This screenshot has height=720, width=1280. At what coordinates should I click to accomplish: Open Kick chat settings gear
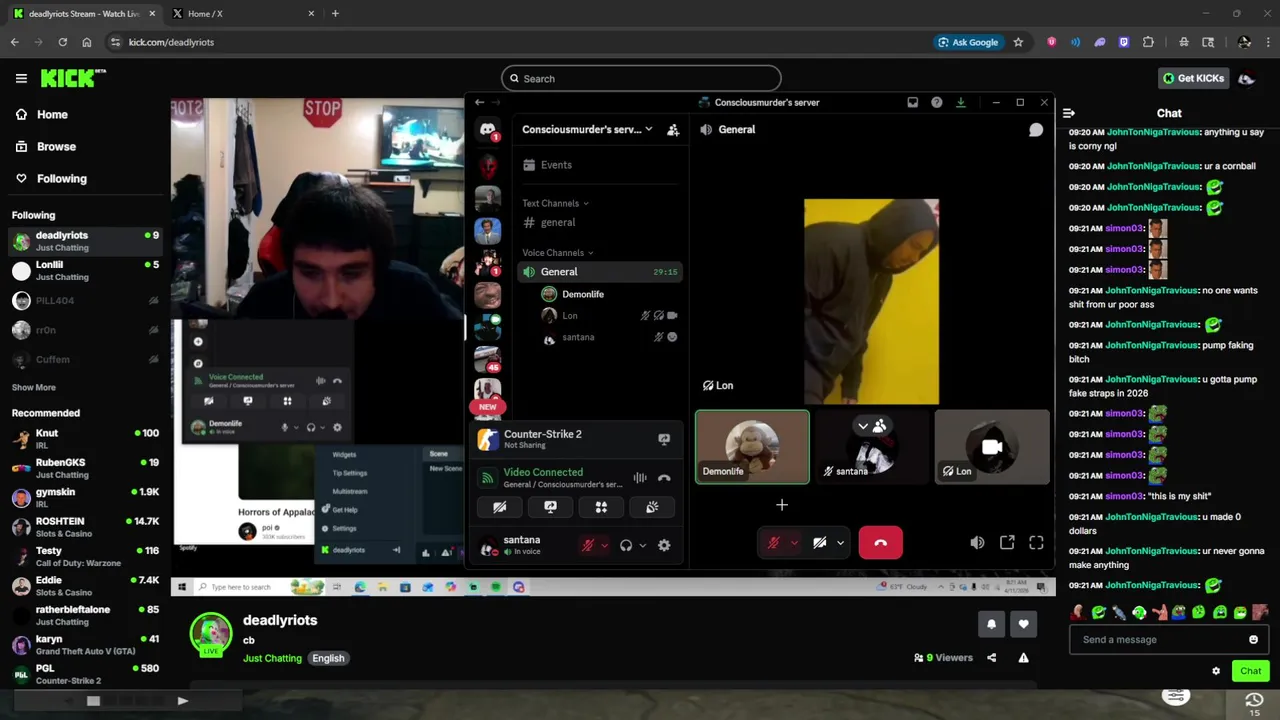click(x=1216, y=671)
